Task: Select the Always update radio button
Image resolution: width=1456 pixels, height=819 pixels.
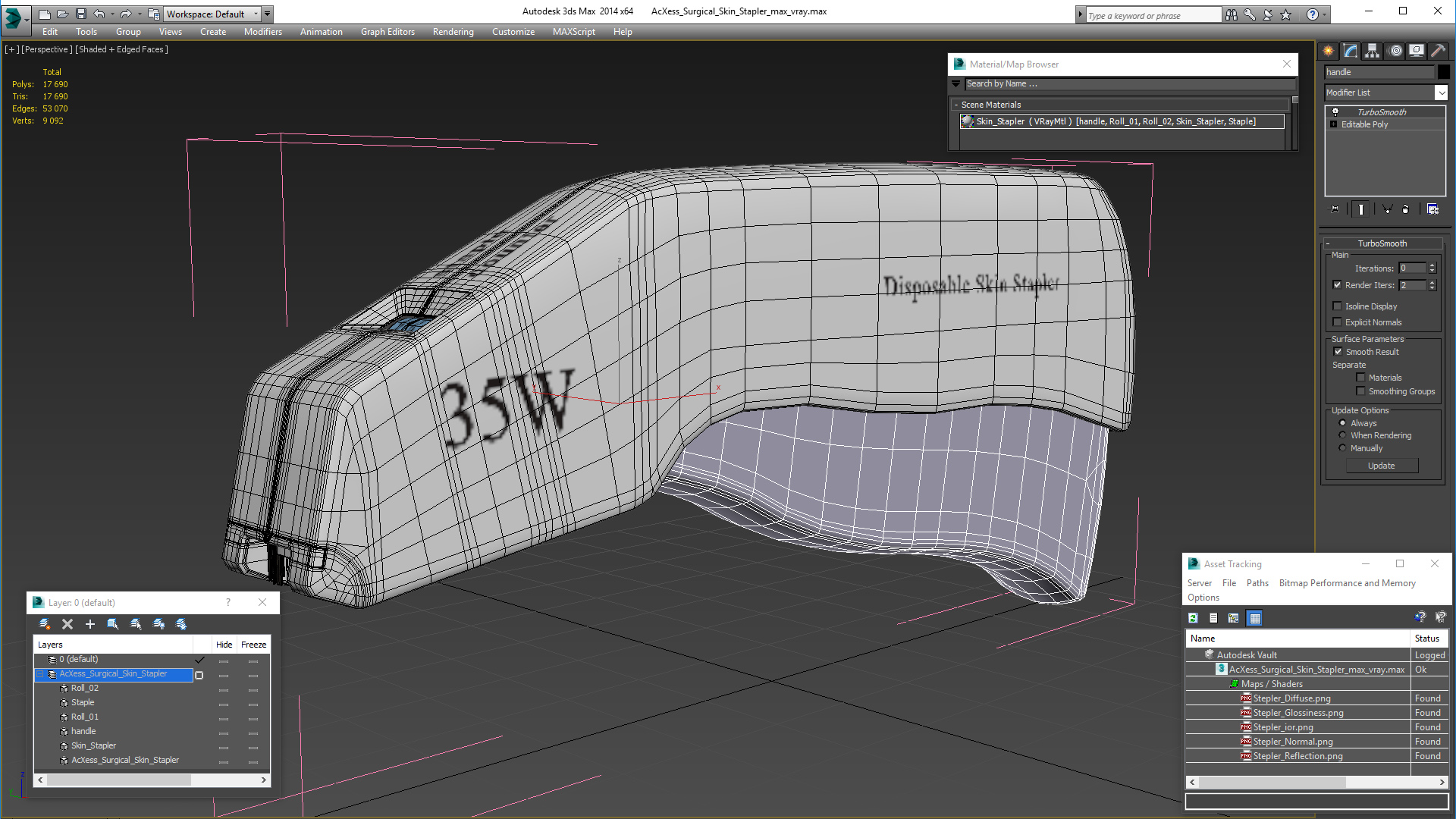Action: pos(1342,423)
